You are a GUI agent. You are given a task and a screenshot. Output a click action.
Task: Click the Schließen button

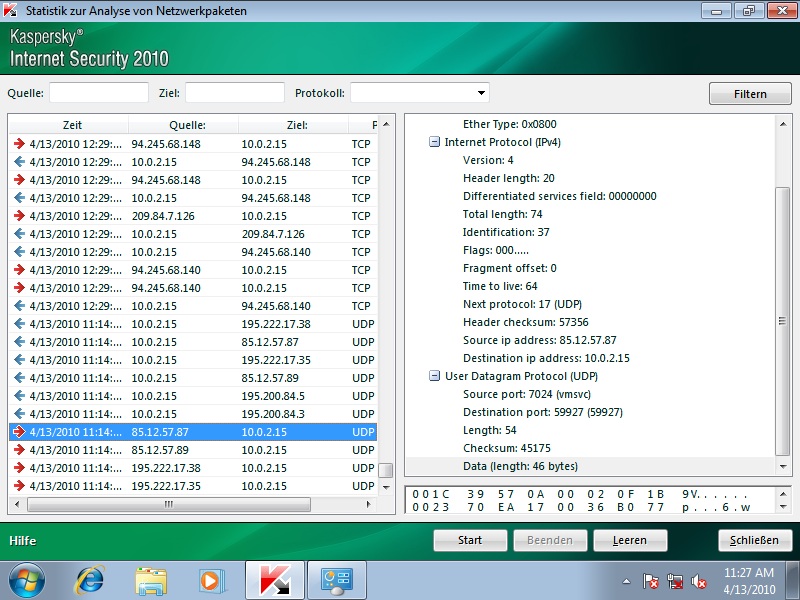755,540
